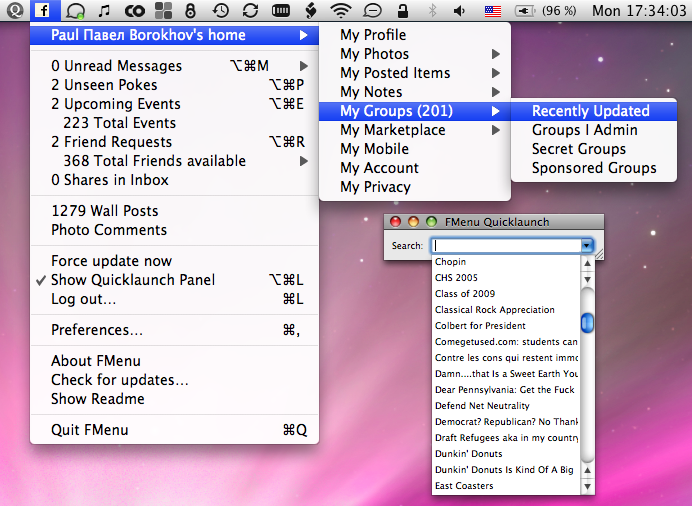Expand the My Posted Items submenu
Image resolution: width=692 pixels, height=506 pixels.
[415, 73]
